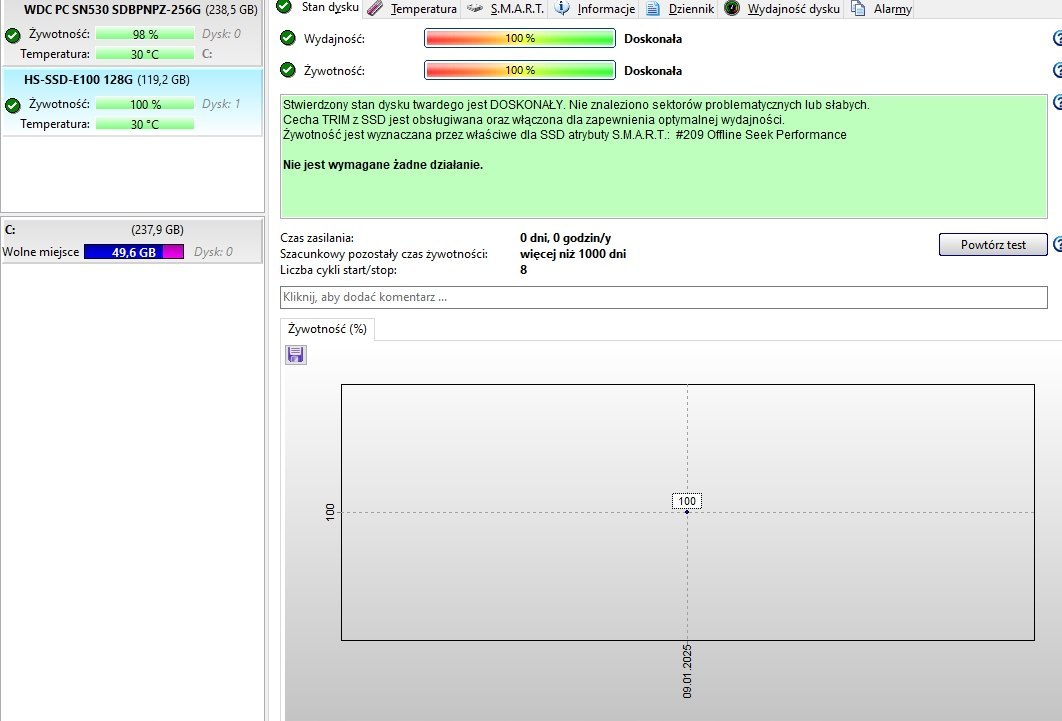Click the 100 data point on the chart
This screenshot has height=721, width=1062.
[687, 511]
